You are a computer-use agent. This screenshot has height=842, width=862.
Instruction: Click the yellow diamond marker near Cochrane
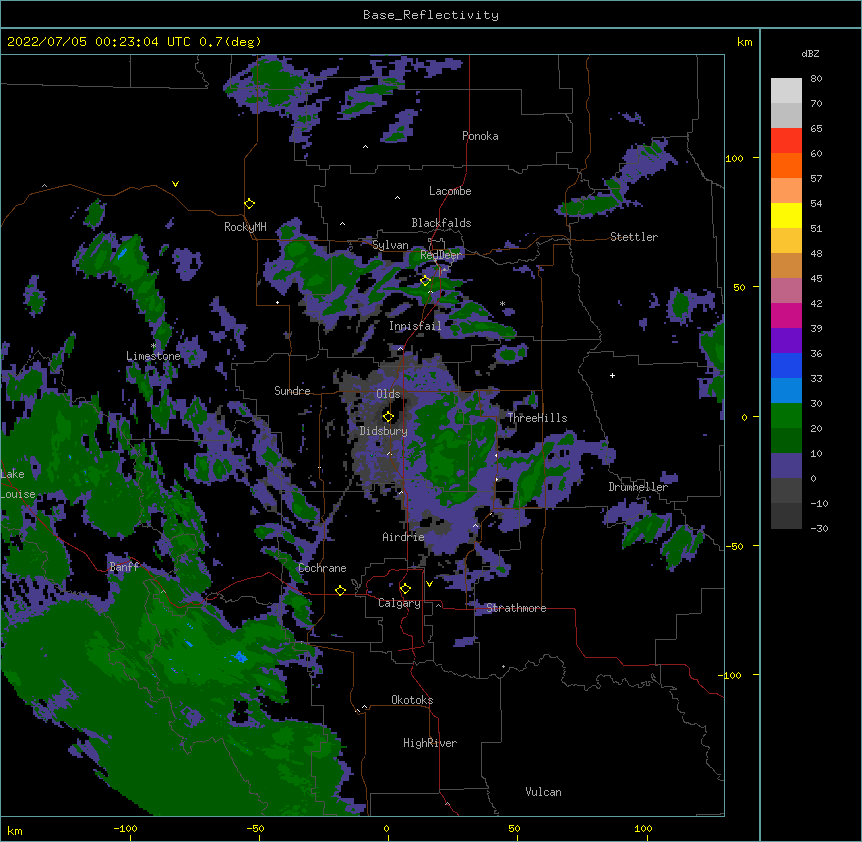pyautogui.click(x=340, y=590)
